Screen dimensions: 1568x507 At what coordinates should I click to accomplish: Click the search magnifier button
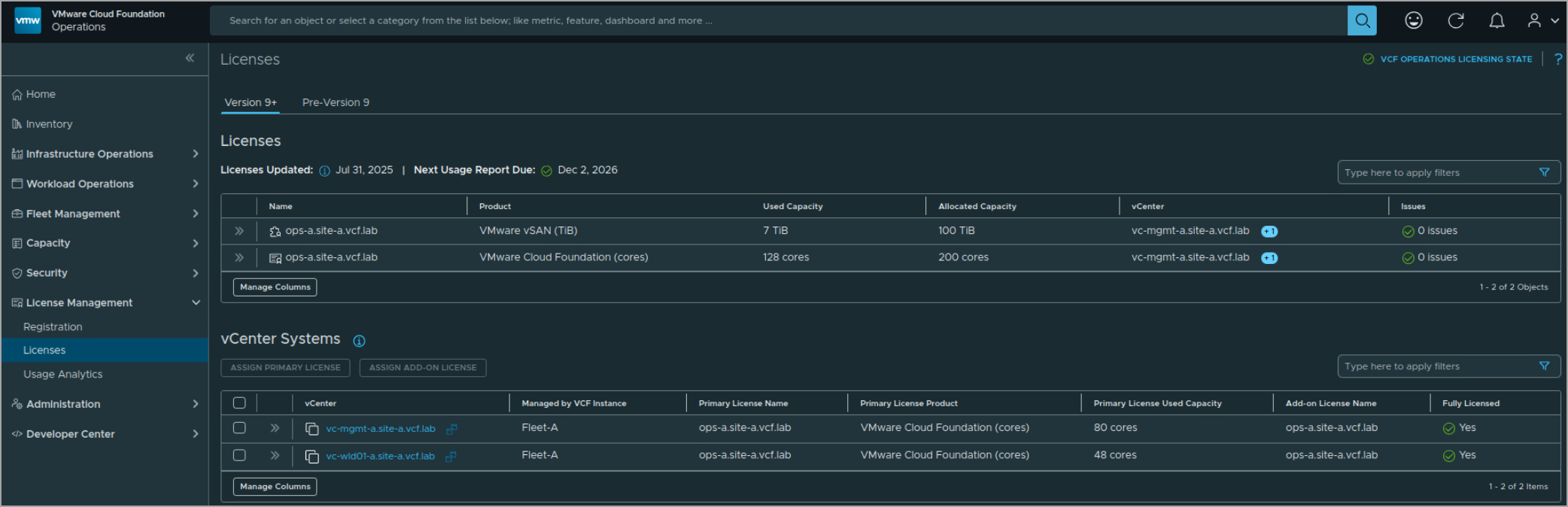click(1362, 20)
